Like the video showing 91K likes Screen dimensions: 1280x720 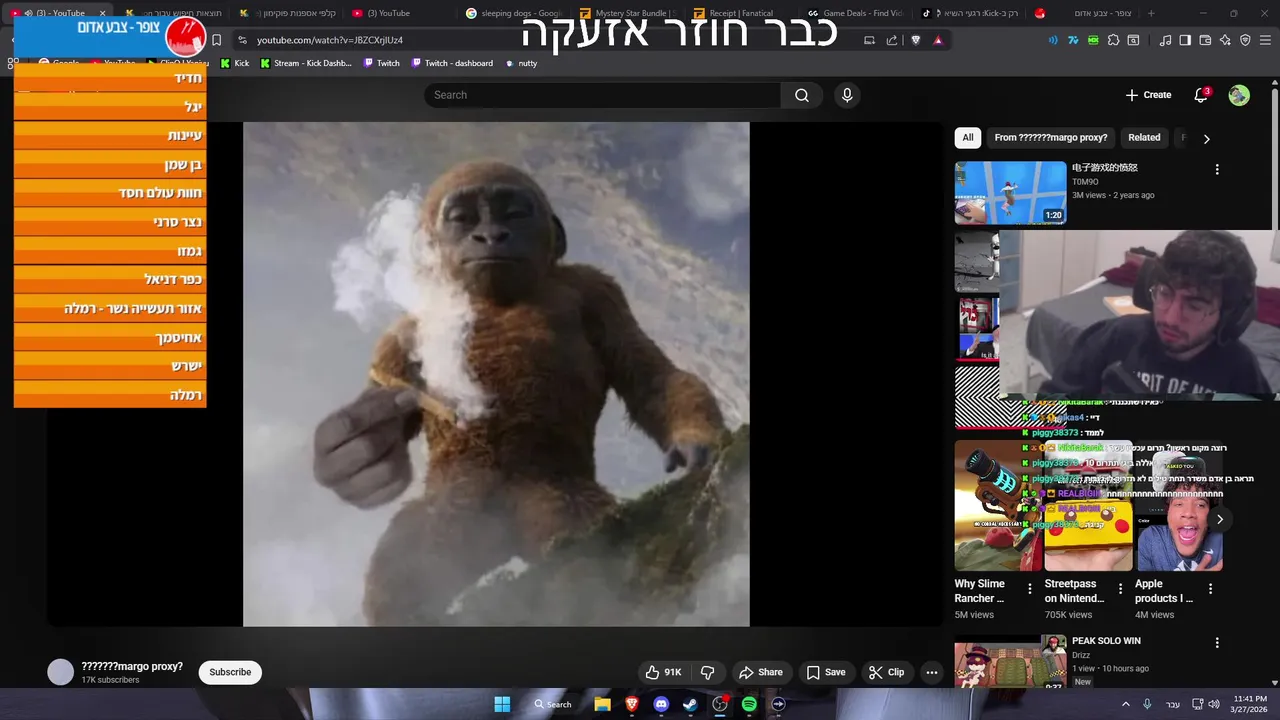pos(662,672)
